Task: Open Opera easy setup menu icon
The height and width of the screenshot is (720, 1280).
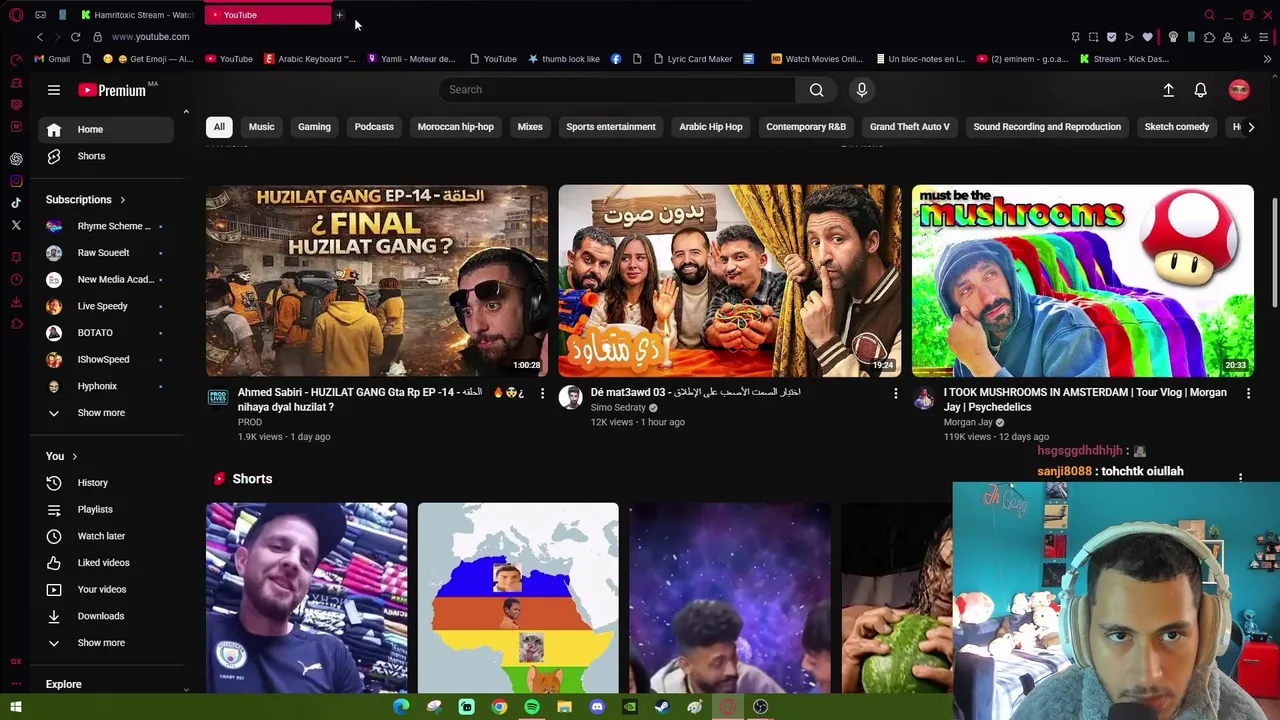Action: tap(1264, 37)
